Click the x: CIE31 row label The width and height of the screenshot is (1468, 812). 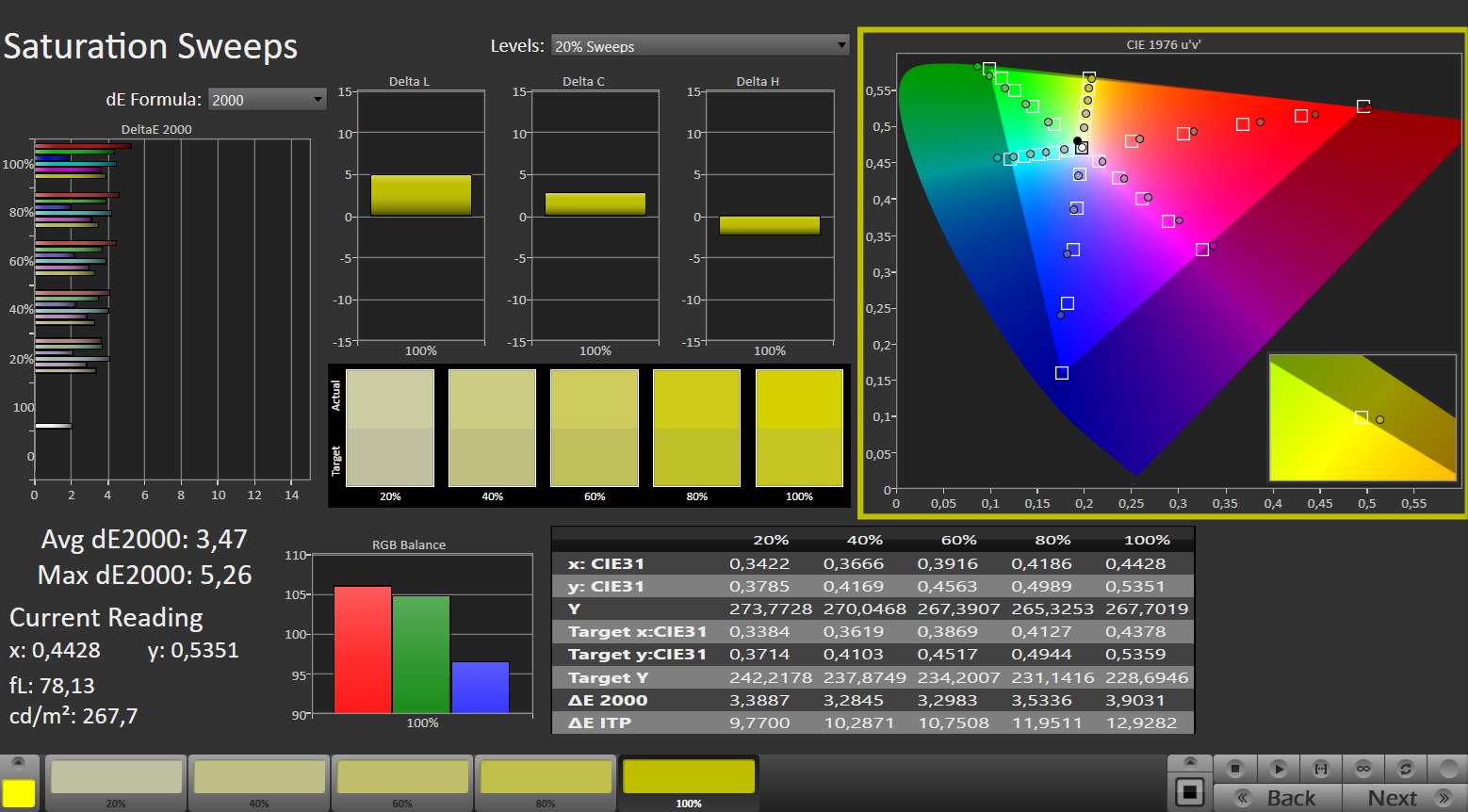[x=606, y=563]
